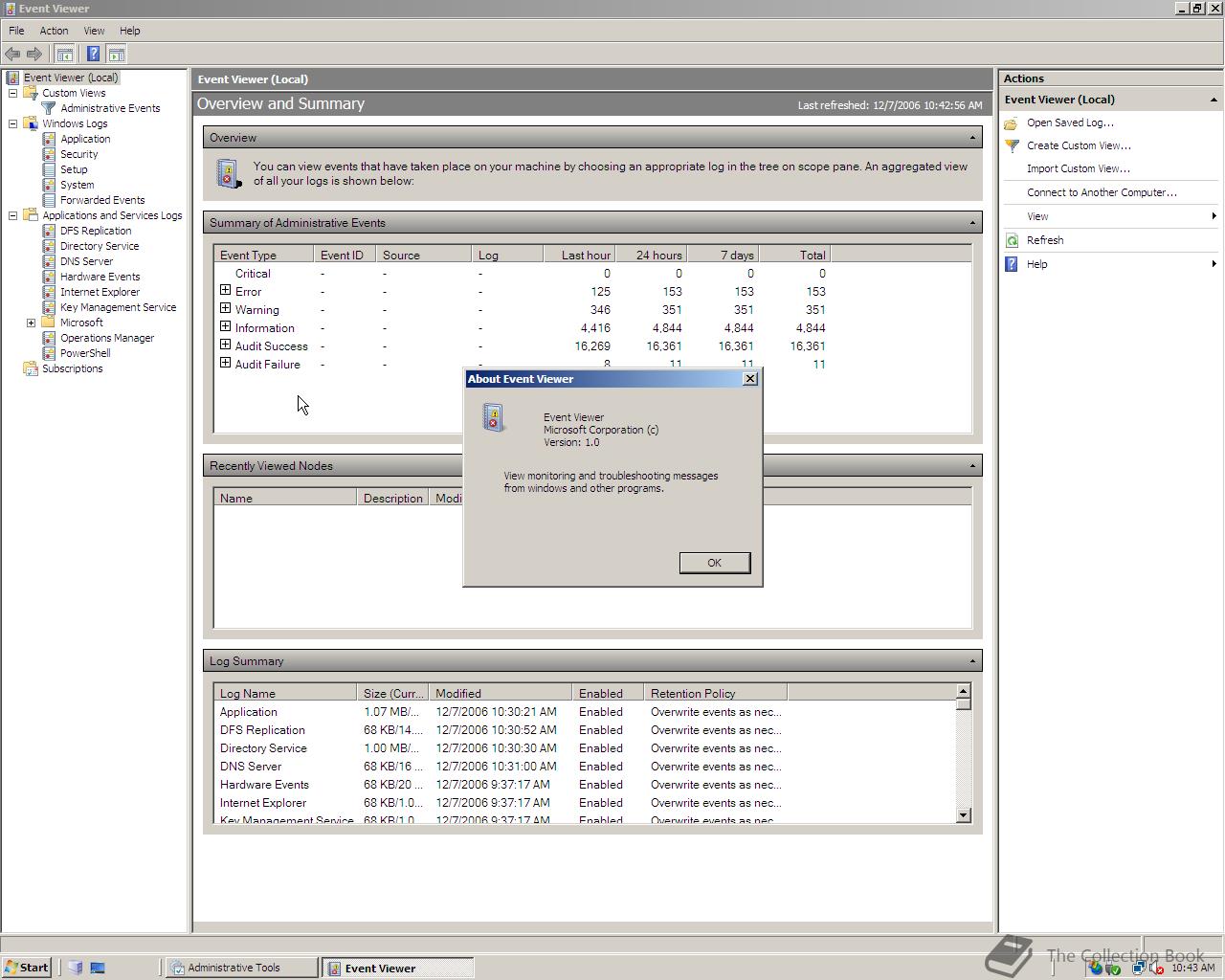Screen dimensions: 1225x980
Task: Click the Microsoft folder icon in tree
Action: coord(49,323)
